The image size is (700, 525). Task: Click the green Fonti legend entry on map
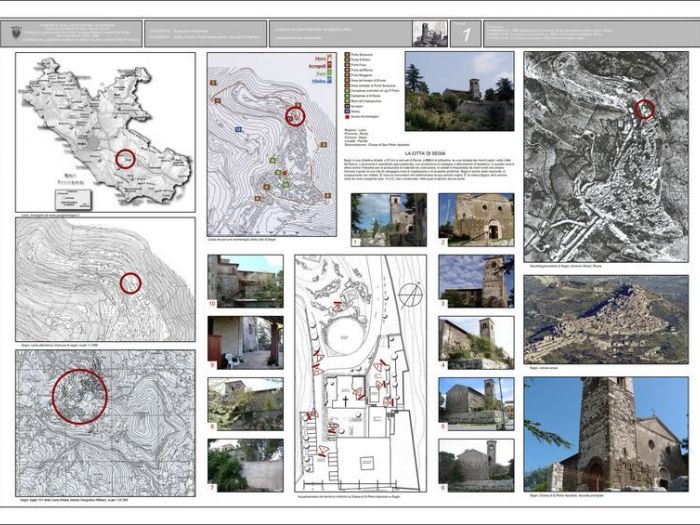click(x=323, y=74)
